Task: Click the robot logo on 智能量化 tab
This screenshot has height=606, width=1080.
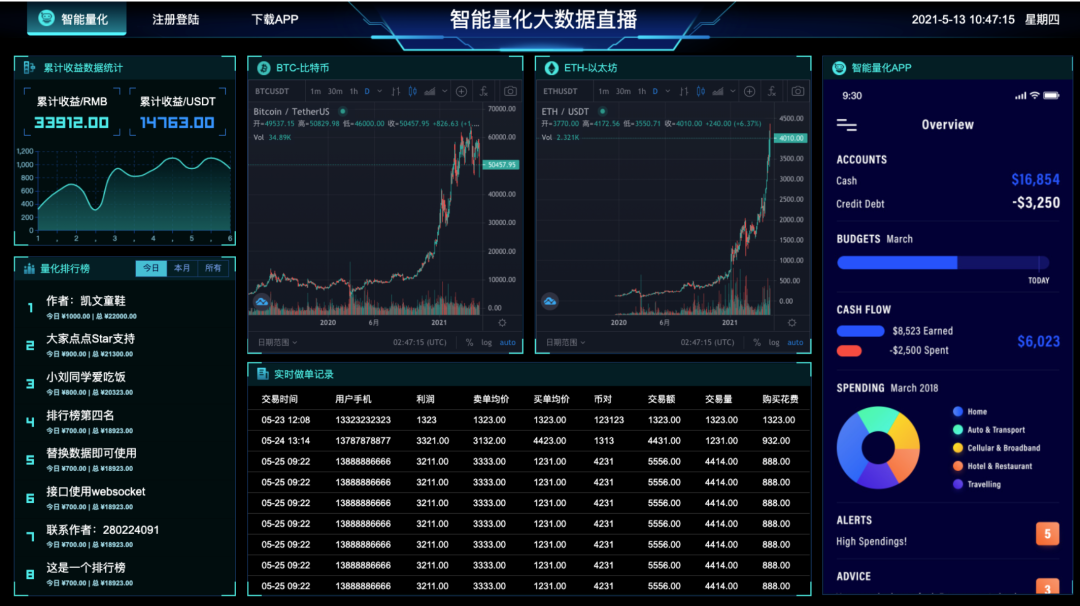Action: pyautogui.click(x=46, y=19)
